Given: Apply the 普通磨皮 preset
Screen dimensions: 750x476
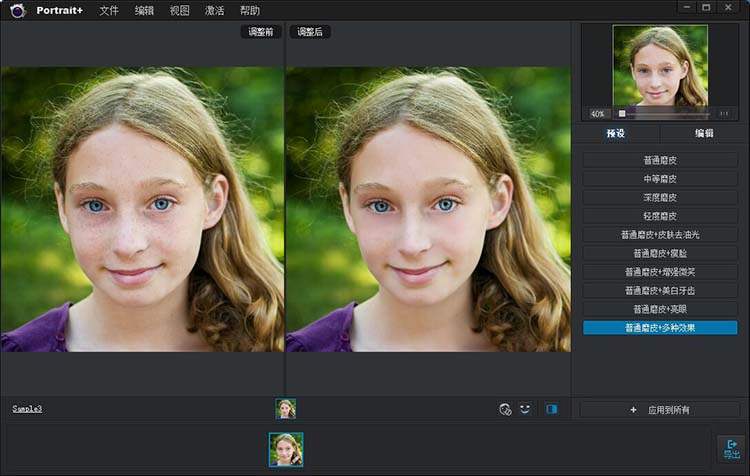Looking at the screenshot, I should click(x=660, y=160).
